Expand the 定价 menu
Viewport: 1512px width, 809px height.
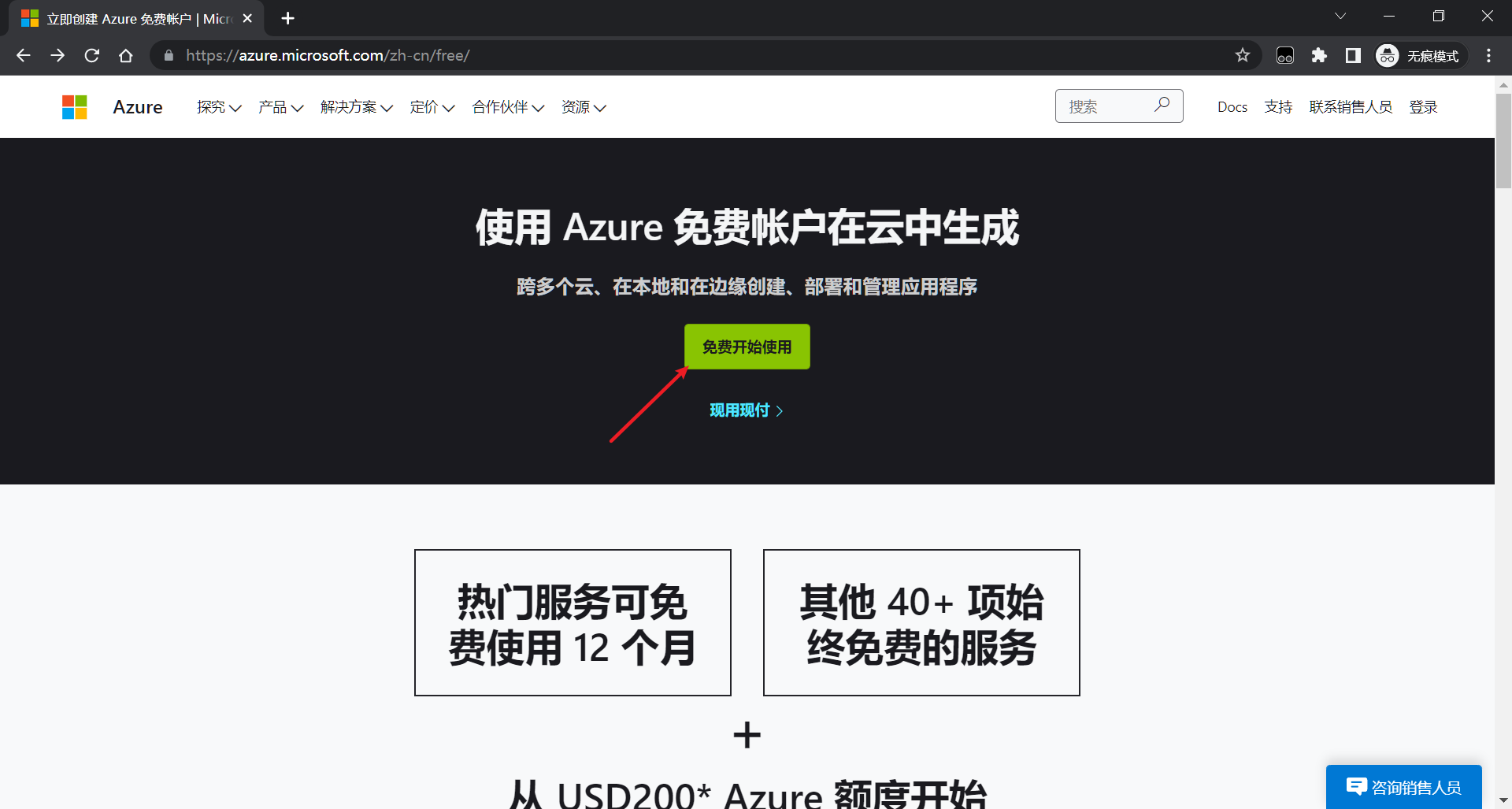[432, 107]
